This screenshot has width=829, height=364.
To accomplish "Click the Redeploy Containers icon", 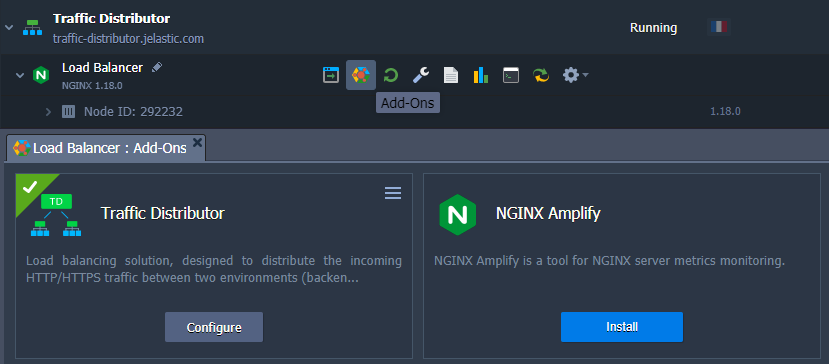I will click(x=541, y=75).
